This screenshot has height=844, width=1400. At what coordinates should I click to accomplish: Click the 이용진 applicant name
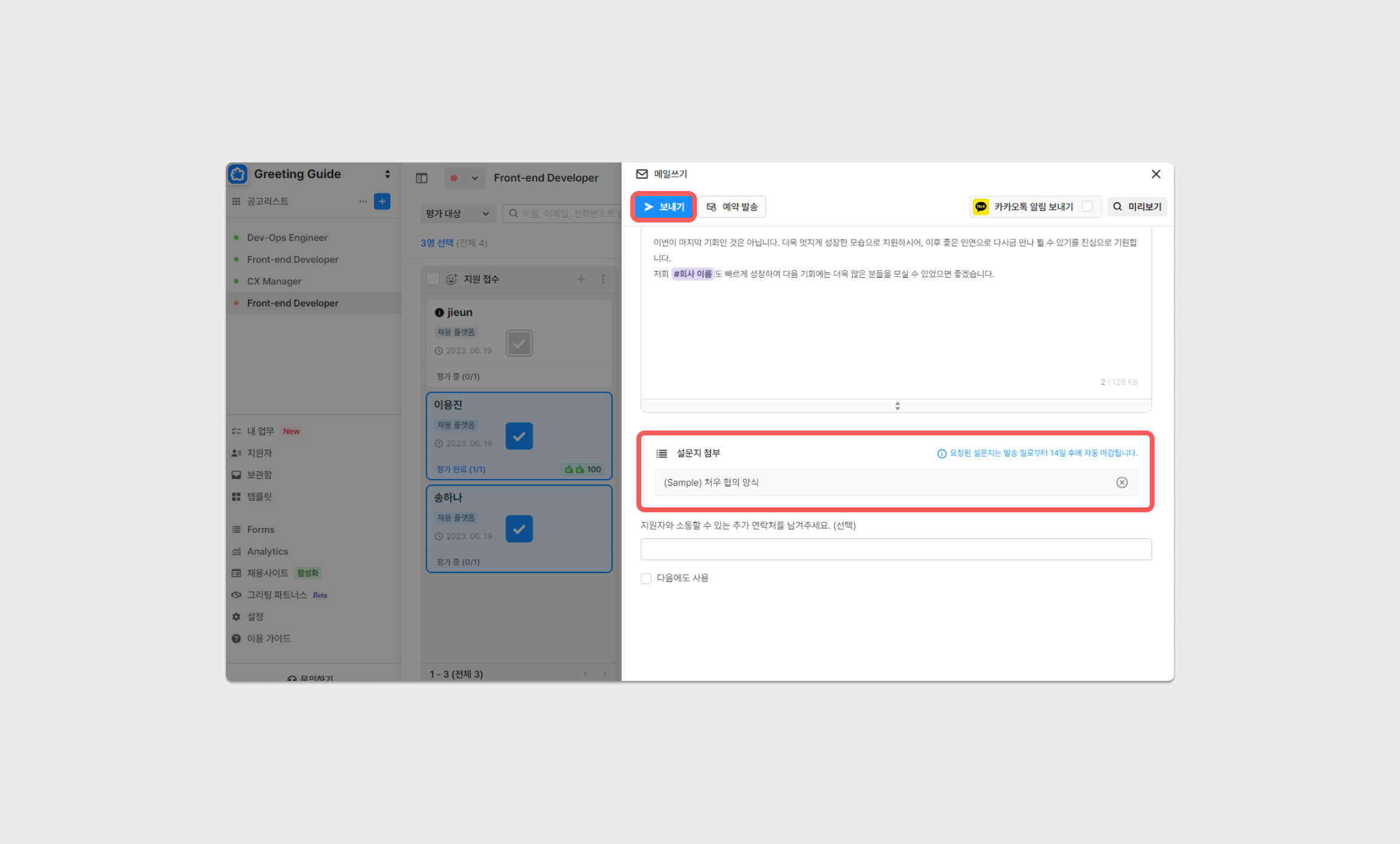[x=448, y=404]
